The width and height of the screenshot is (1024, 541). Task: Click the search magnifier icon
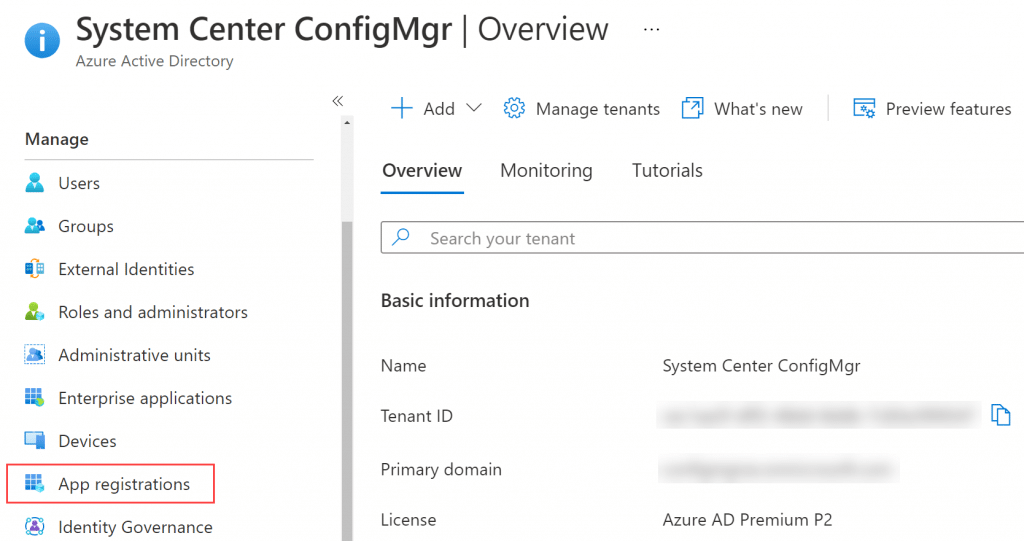pos(401,237)
